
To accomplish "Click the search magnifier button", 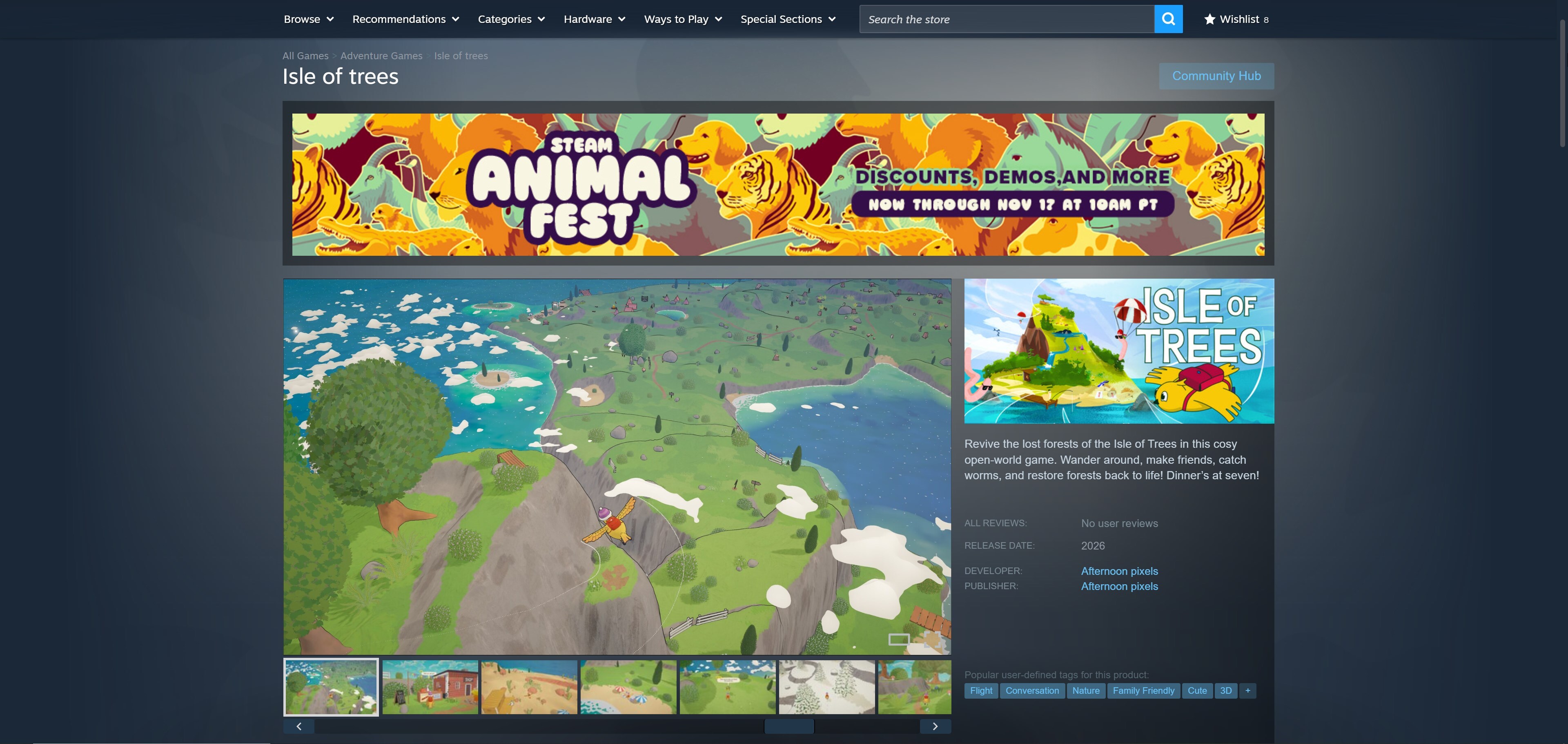I will coord(1168,19).
